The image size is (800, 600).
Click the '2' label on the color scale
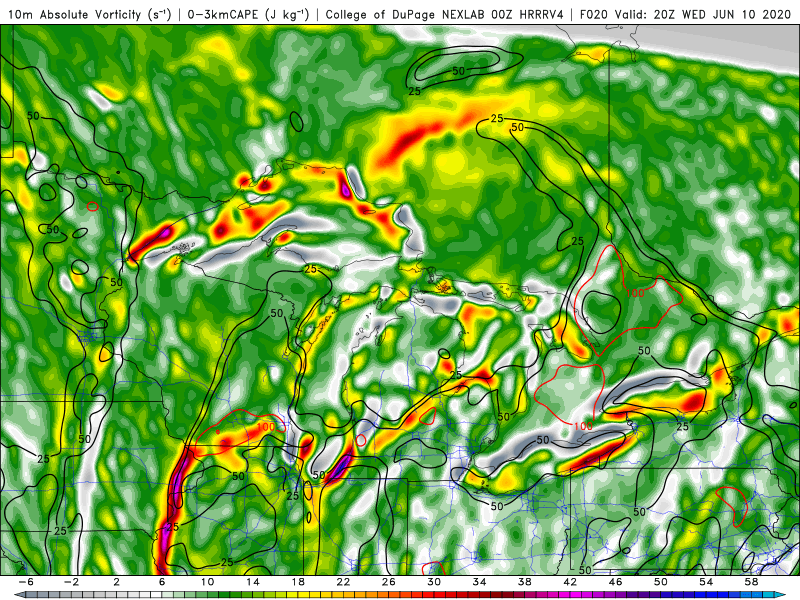pos(116,582)
